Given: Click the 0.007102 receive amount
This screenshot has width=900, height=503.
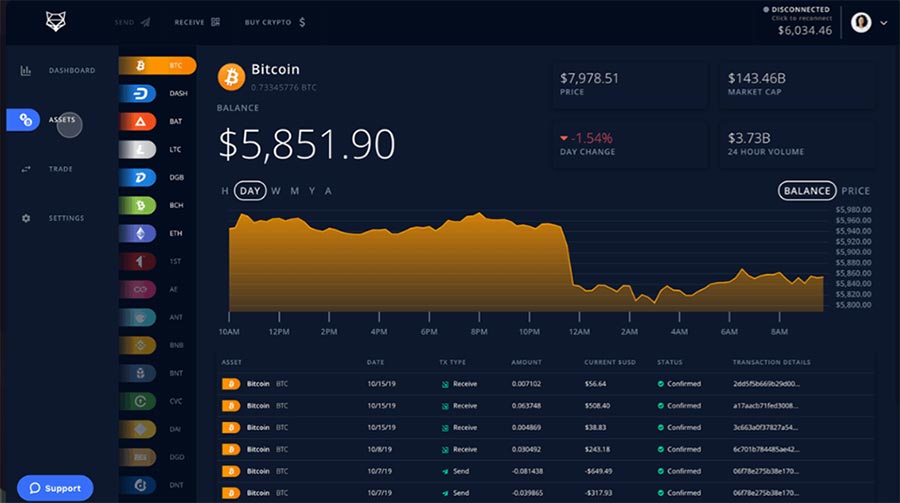Looking at the screenshot, I should 526,384.
